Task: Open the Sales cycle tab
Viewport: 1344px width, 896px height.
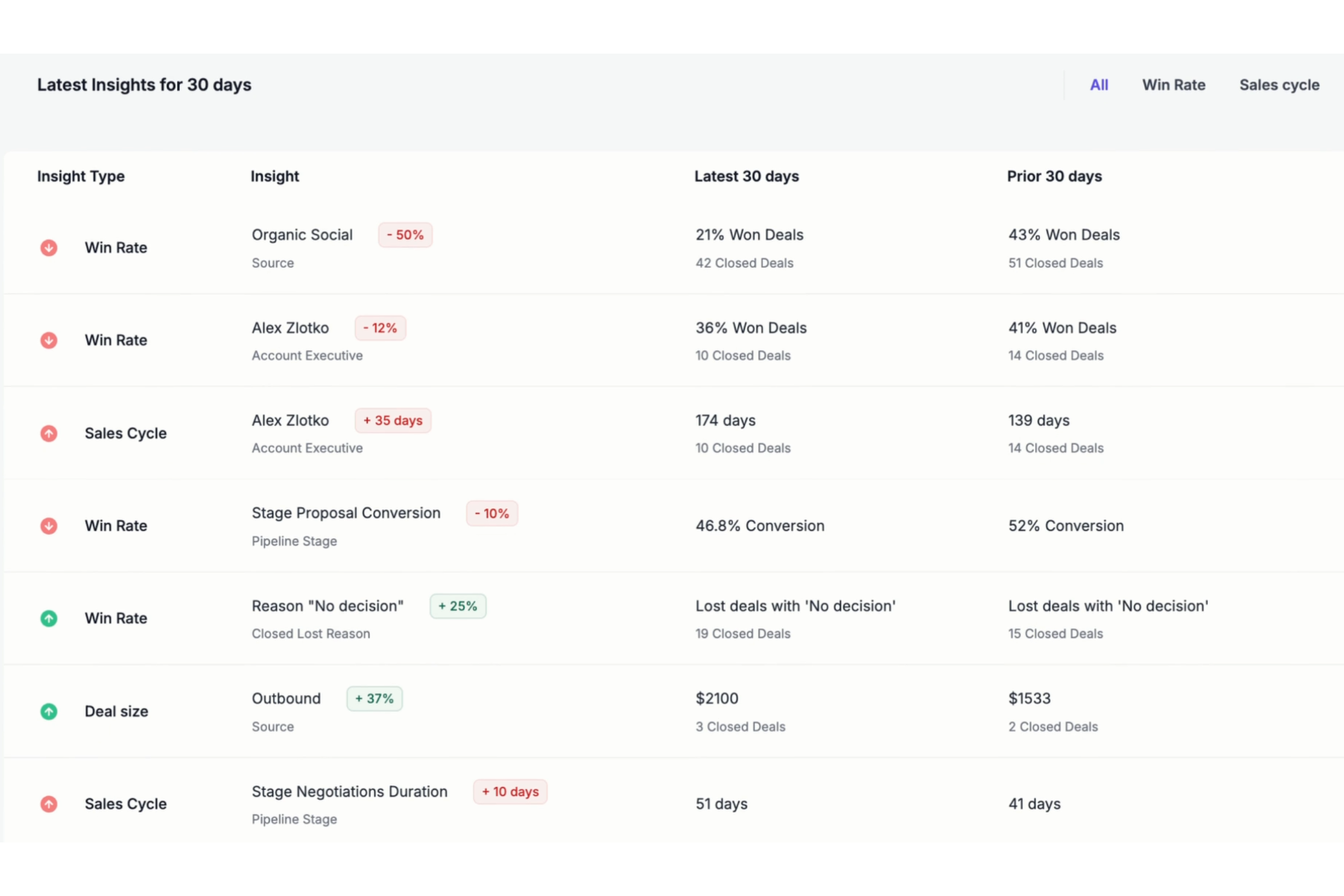Action: 1279,84
